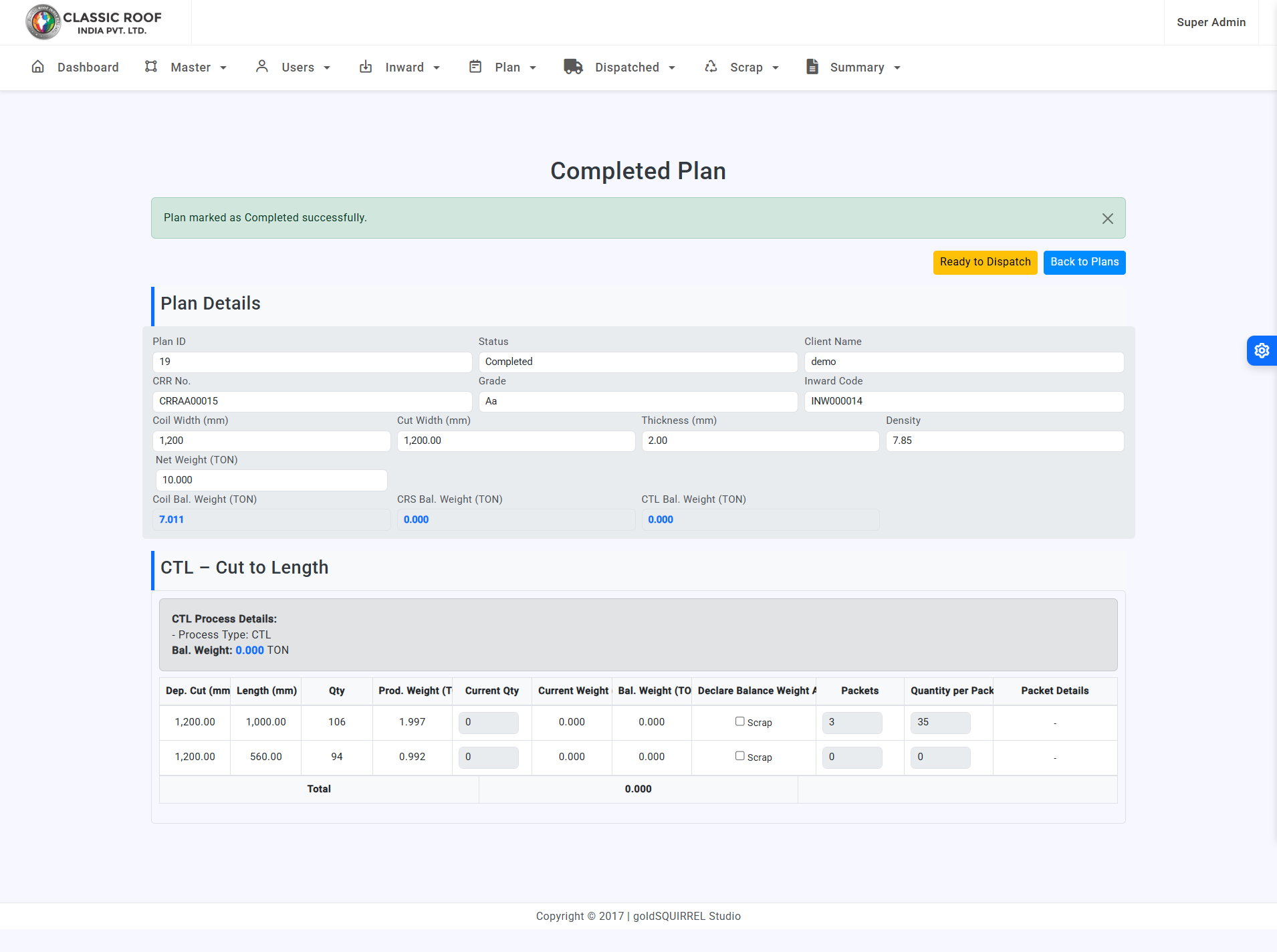Open the Scrap dropdown arrow

pos(776,68)
